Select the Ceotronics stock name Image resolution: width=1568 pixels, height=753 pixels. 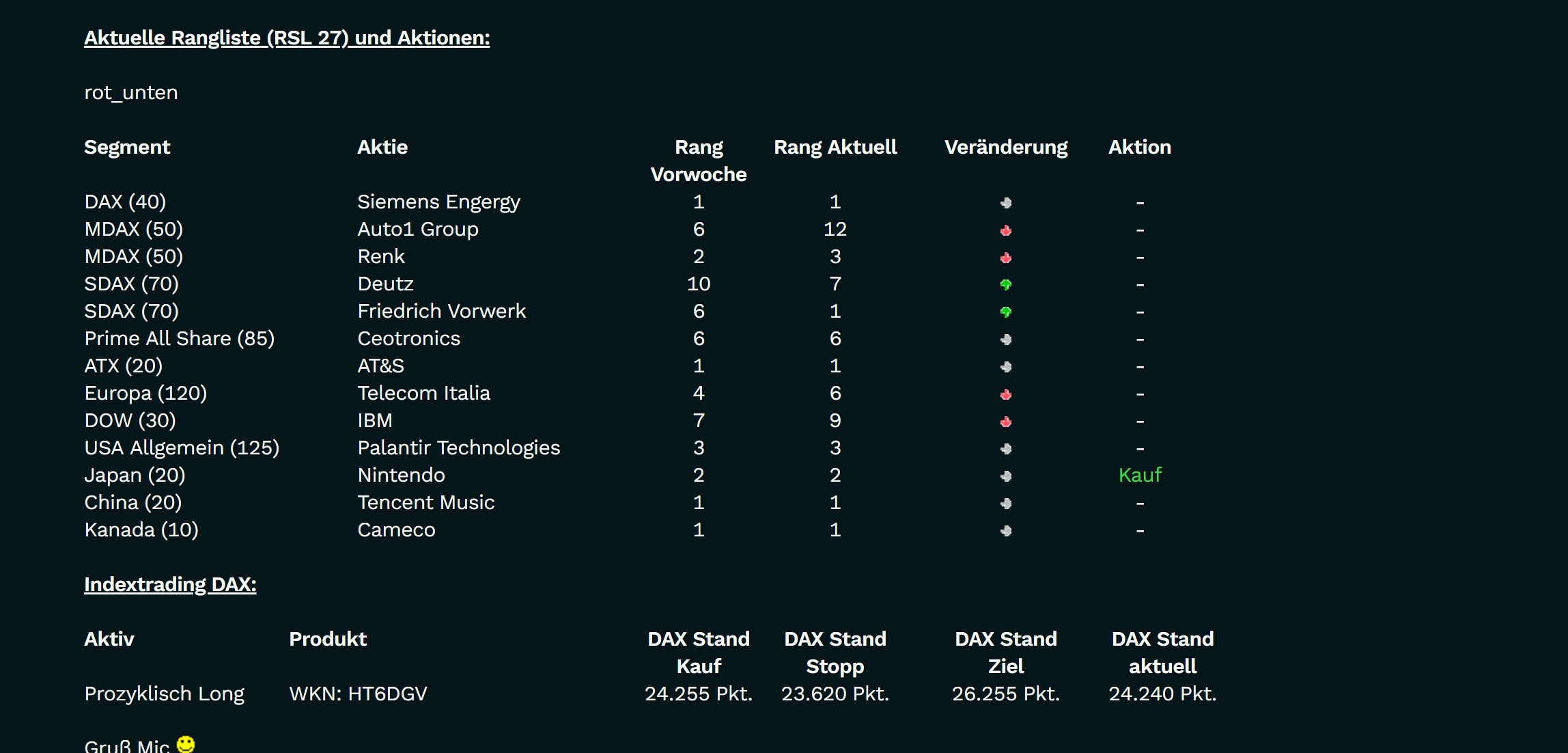(x=409, y=338)
